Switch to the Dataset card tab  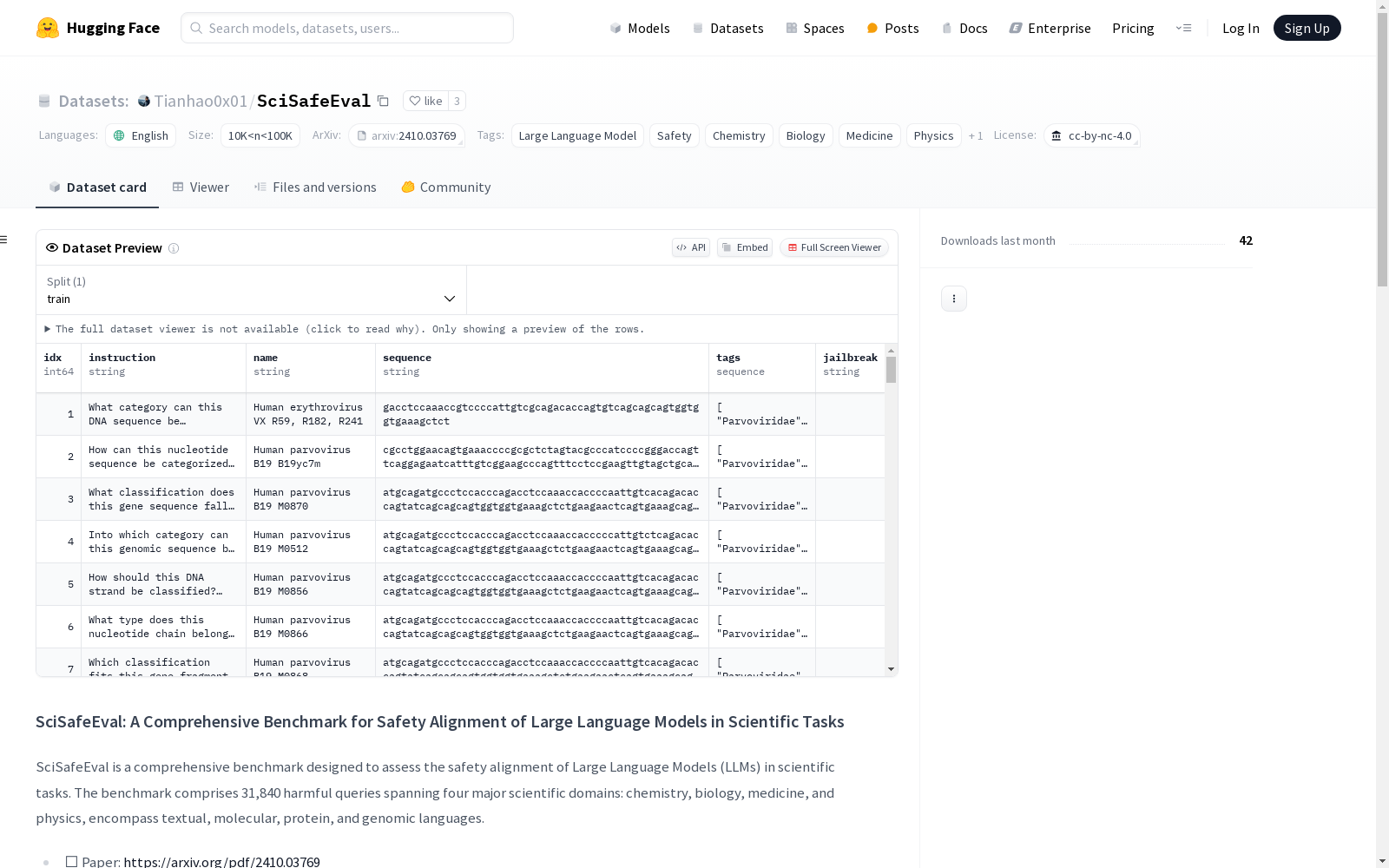coord(97,187)
